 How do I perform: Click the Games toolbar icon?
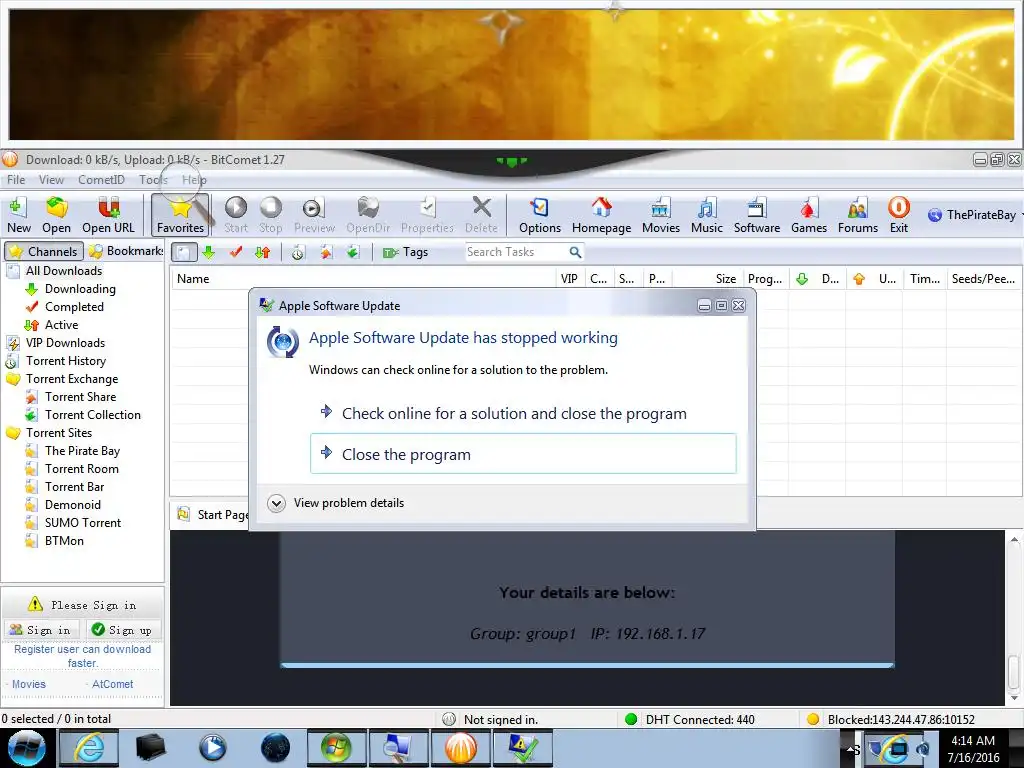click(808, 215)
